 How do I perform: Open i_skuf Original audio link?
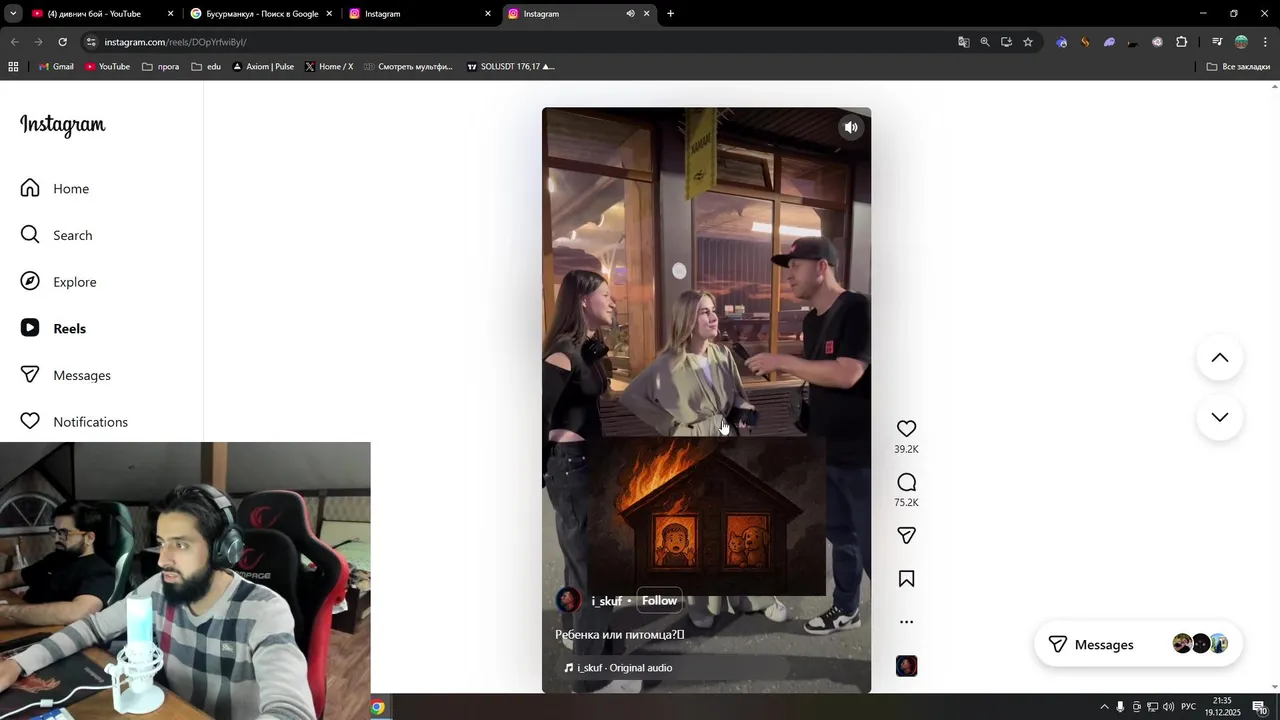tap(618, 668)
